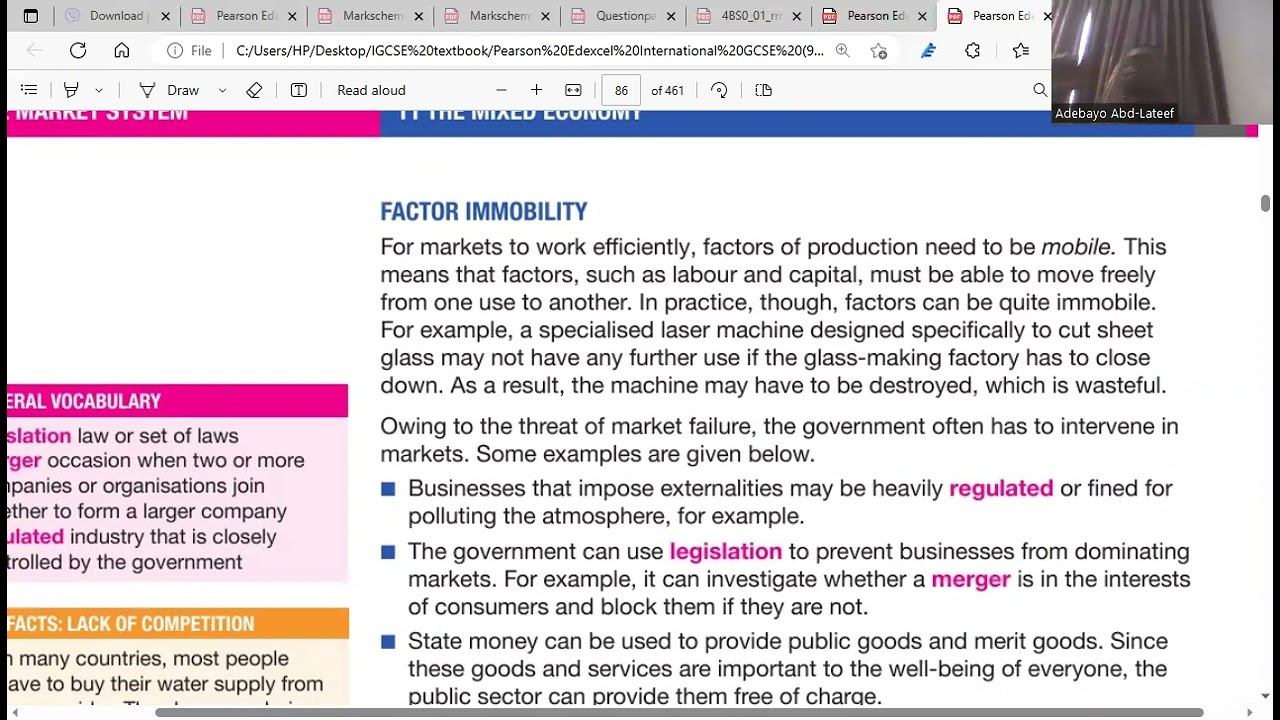Image resolution: width=1280 pixels, height=720 pixels.
Task: Close the active Pearson Ed tab
Action: click(1046, 16)
